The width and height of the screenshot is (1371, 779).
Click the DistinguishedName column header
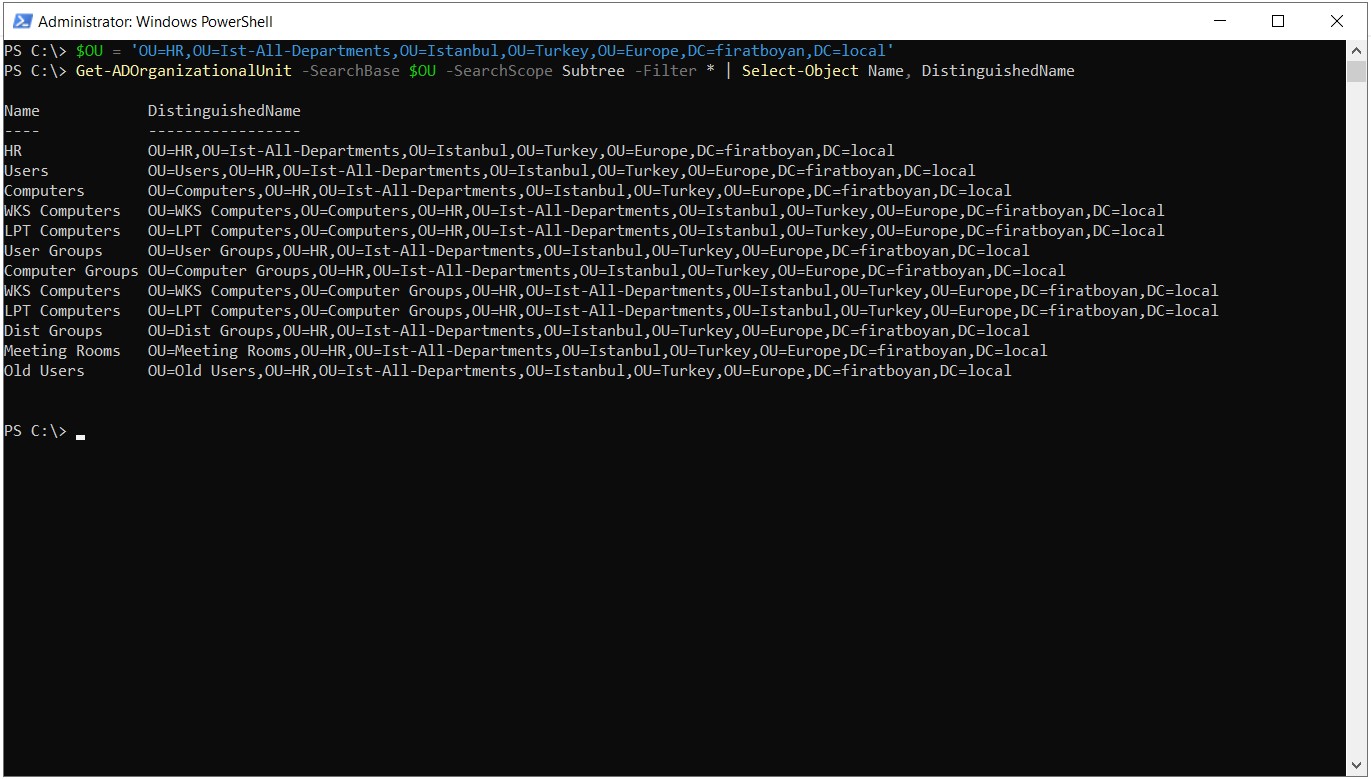pyautogui.click(x=224, y=111)
